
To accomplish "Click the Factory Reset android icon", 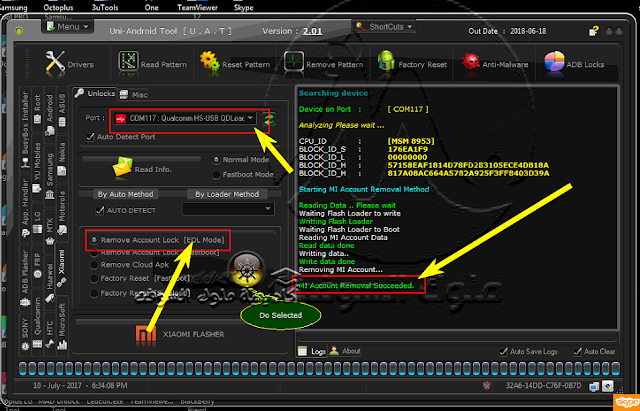I will pyautogui.click(x=386, y=62).
